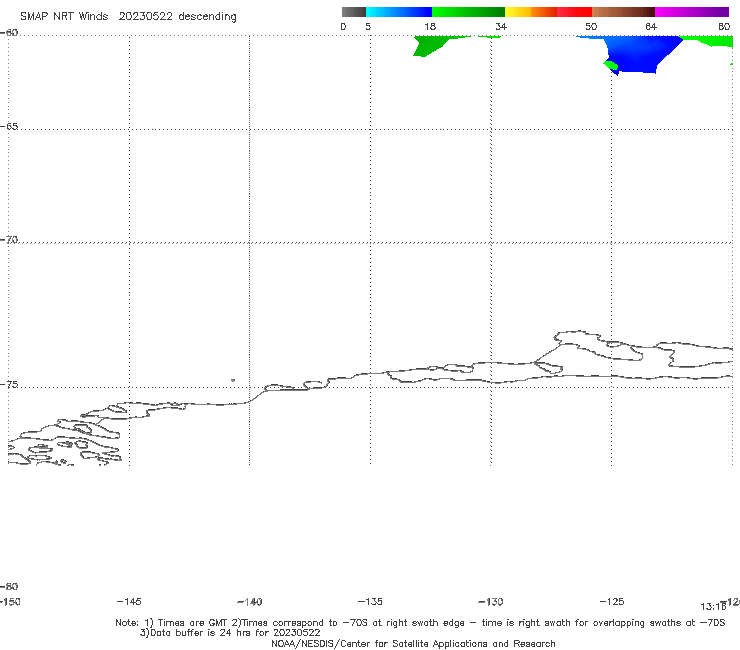Click the latitude label '-70'
Screen dimensions: 740x650
click(x=9, y=240)
